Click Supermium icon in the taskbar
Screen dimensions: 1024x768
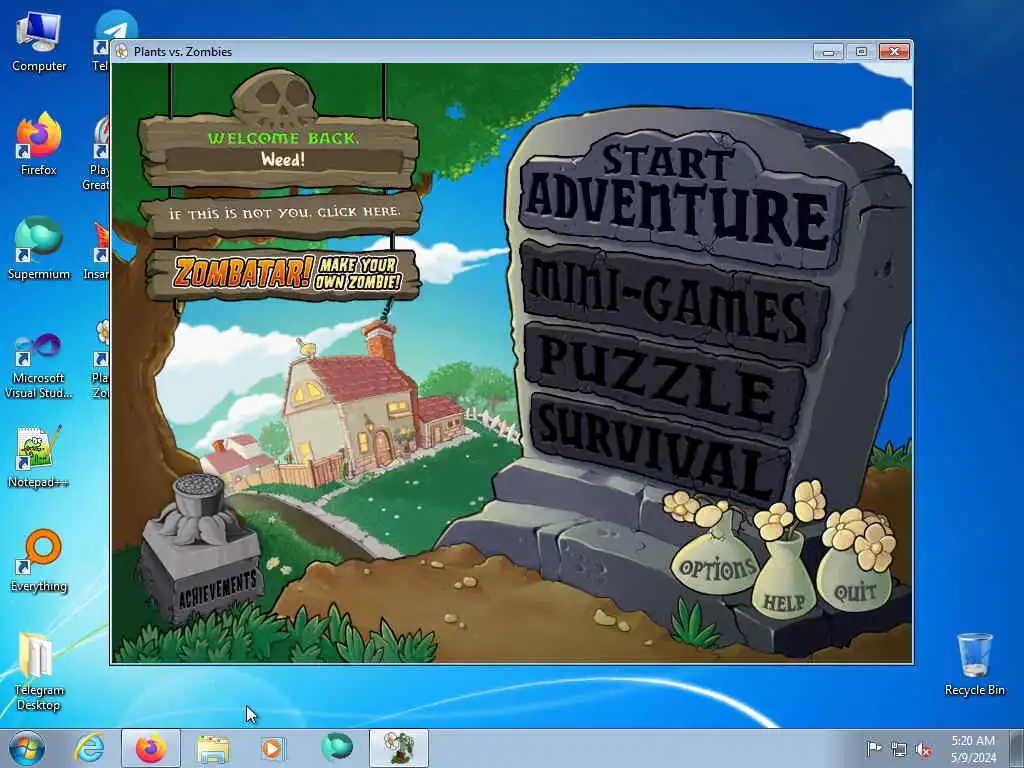(336, 747)
